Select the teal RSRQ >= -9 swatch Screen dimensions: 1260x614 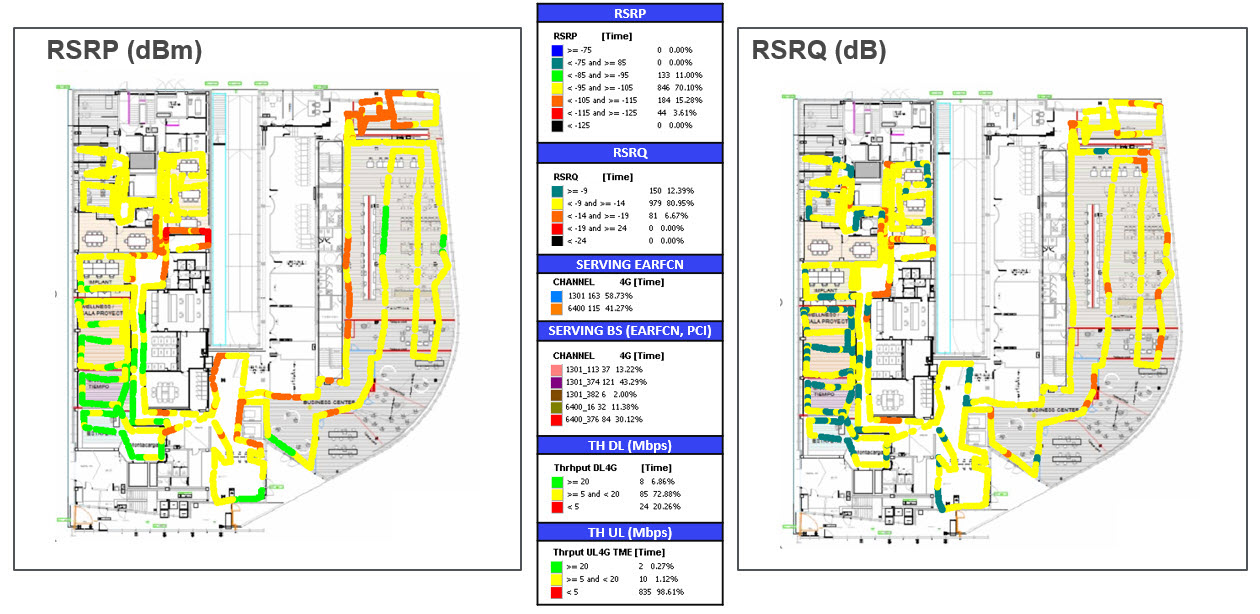pos(557,190)
